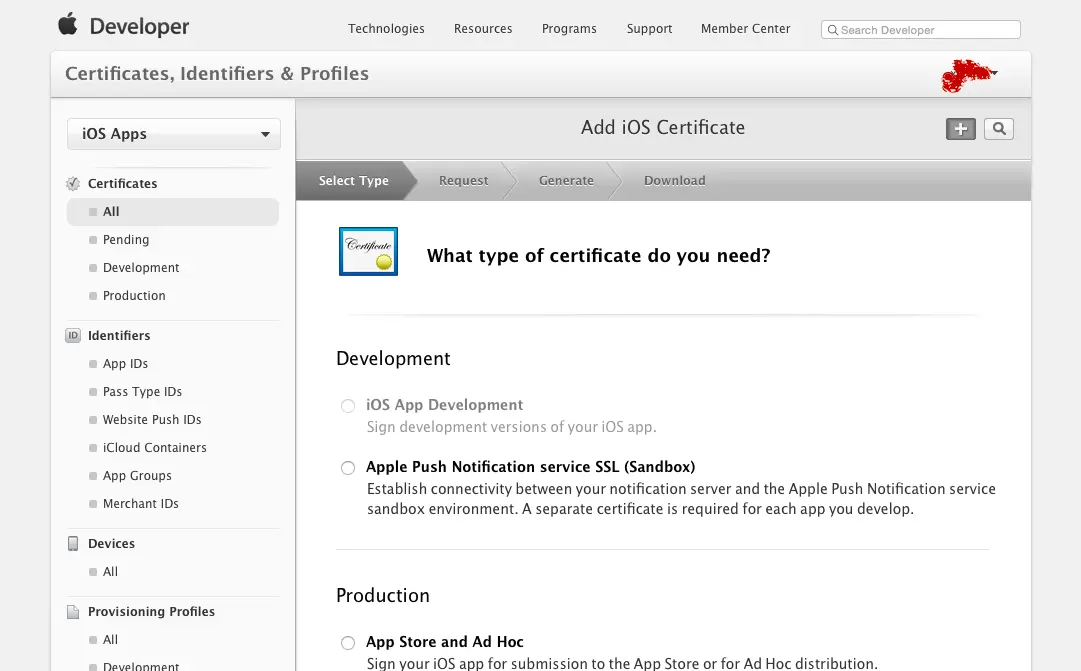Open the Resources menu

[x=483, y=28]
